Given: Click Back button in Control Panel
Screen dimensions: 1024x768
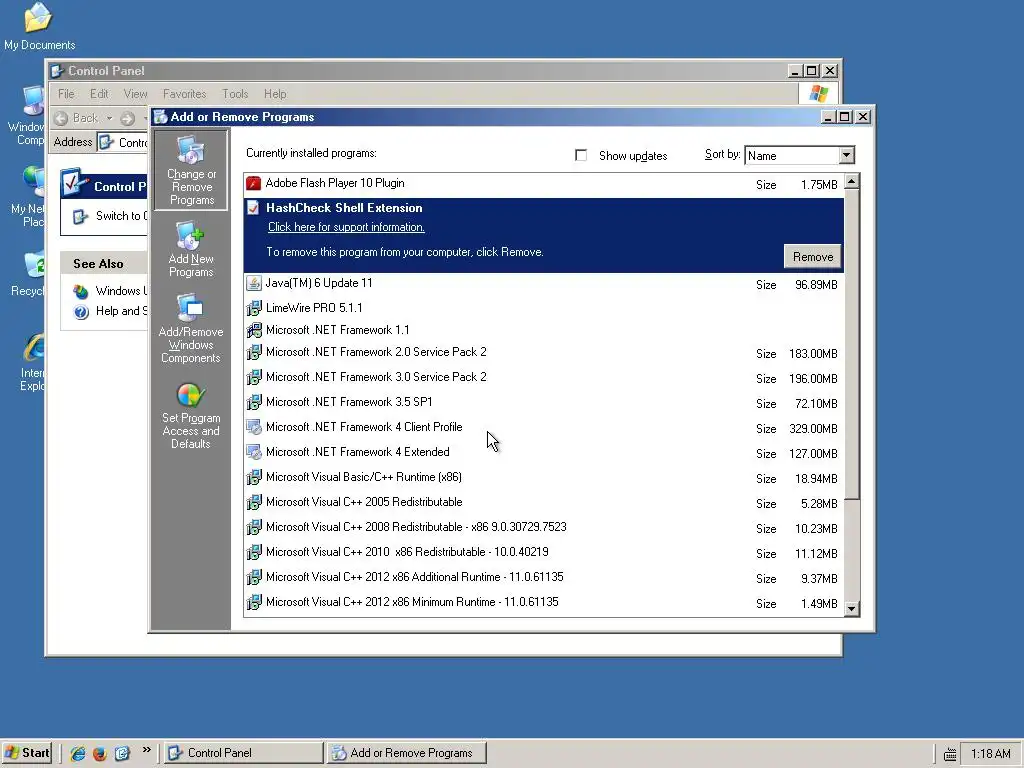Looking at the screenshot, I should pyautogui.click(x=77, y=118).
